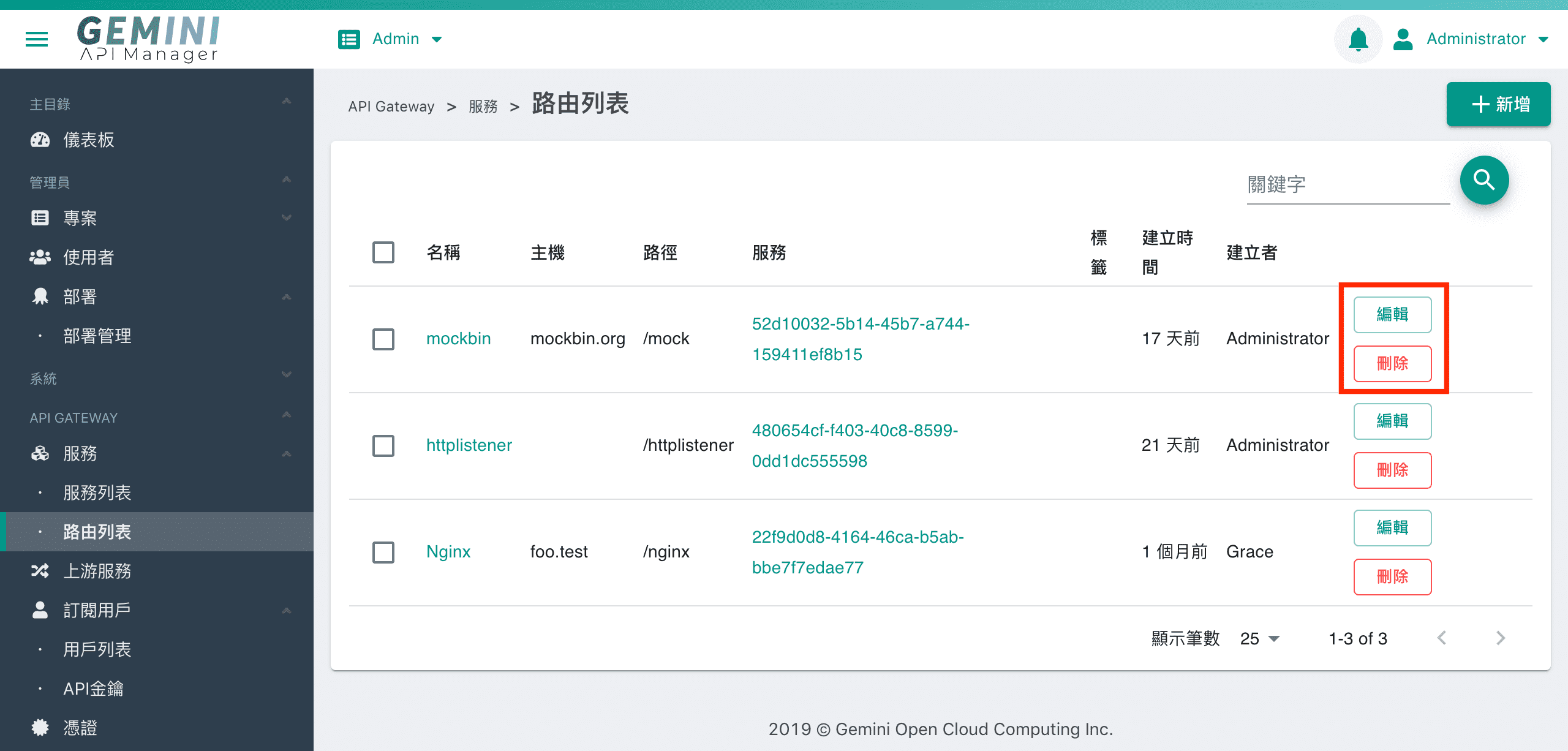
Task: Open the httplistener route link
Action: tap(469, 445)
